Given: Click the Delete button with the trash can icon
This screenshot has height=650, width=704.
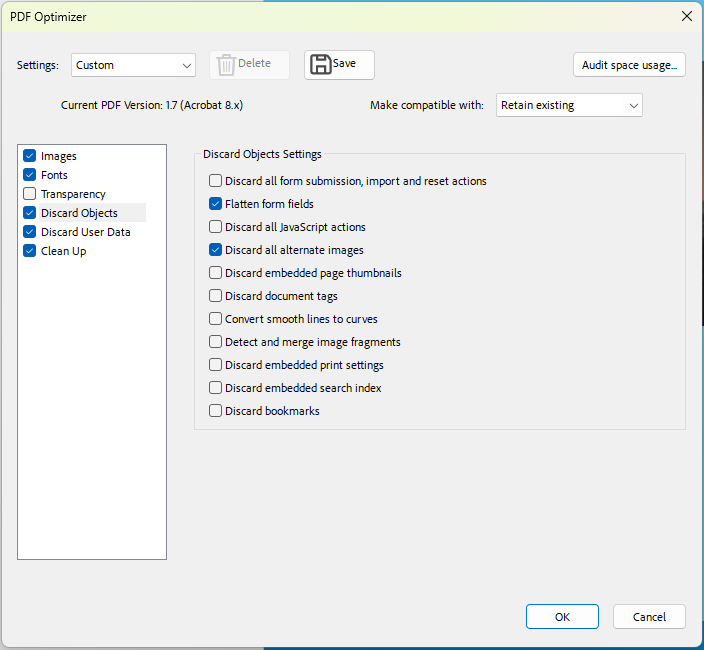Looking at the screenshot, I should [249, 65].
